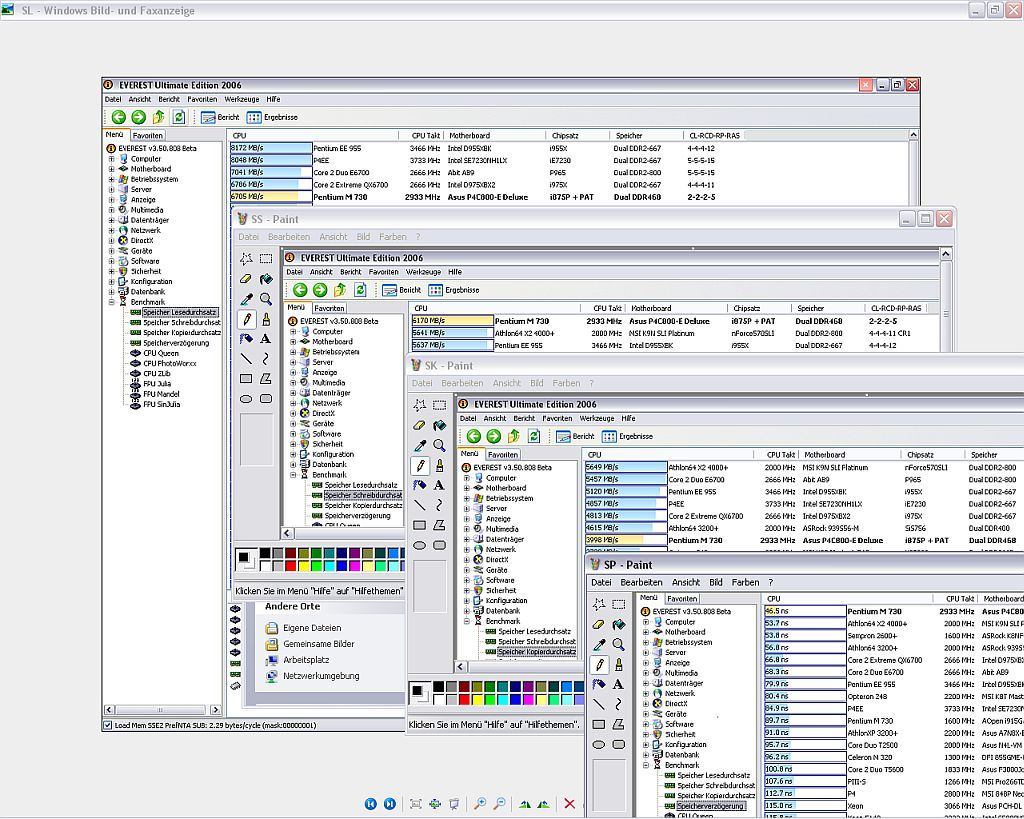This screenshot has width=1024, height=819.
Task: Pick red swatch in SS - Paint palette
Action: (291, 566)
